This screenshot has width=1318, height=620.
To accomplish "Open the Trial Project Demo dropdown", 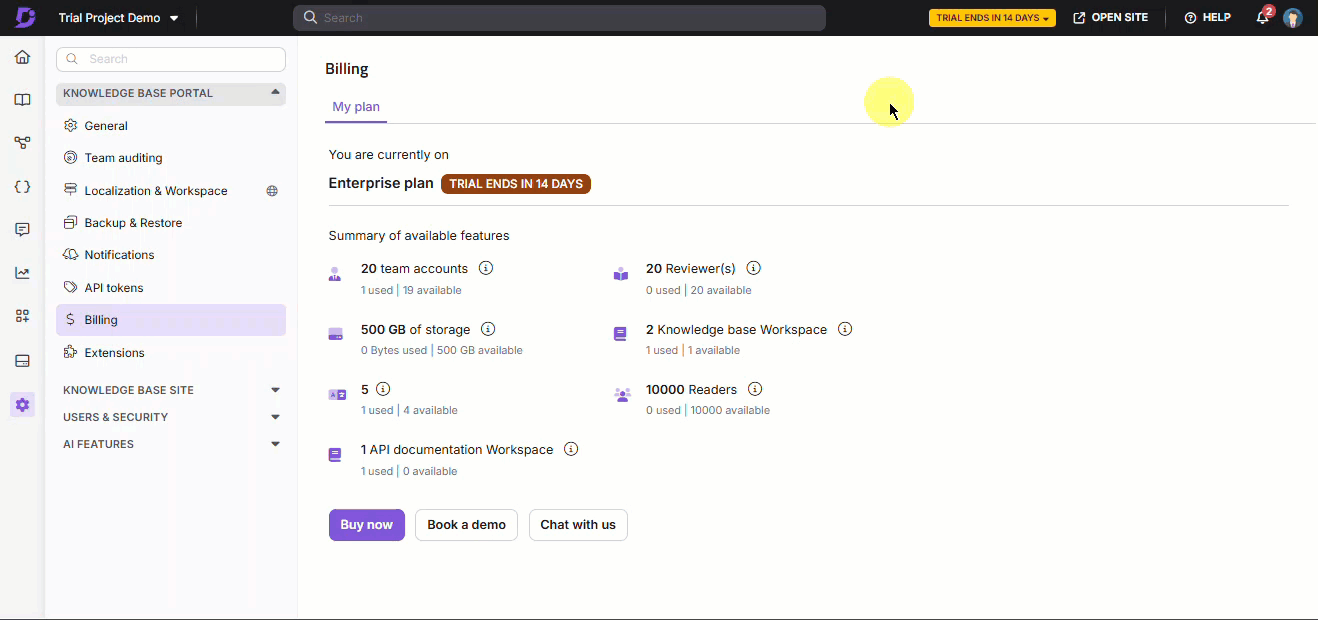I will (x=119, y=18).
